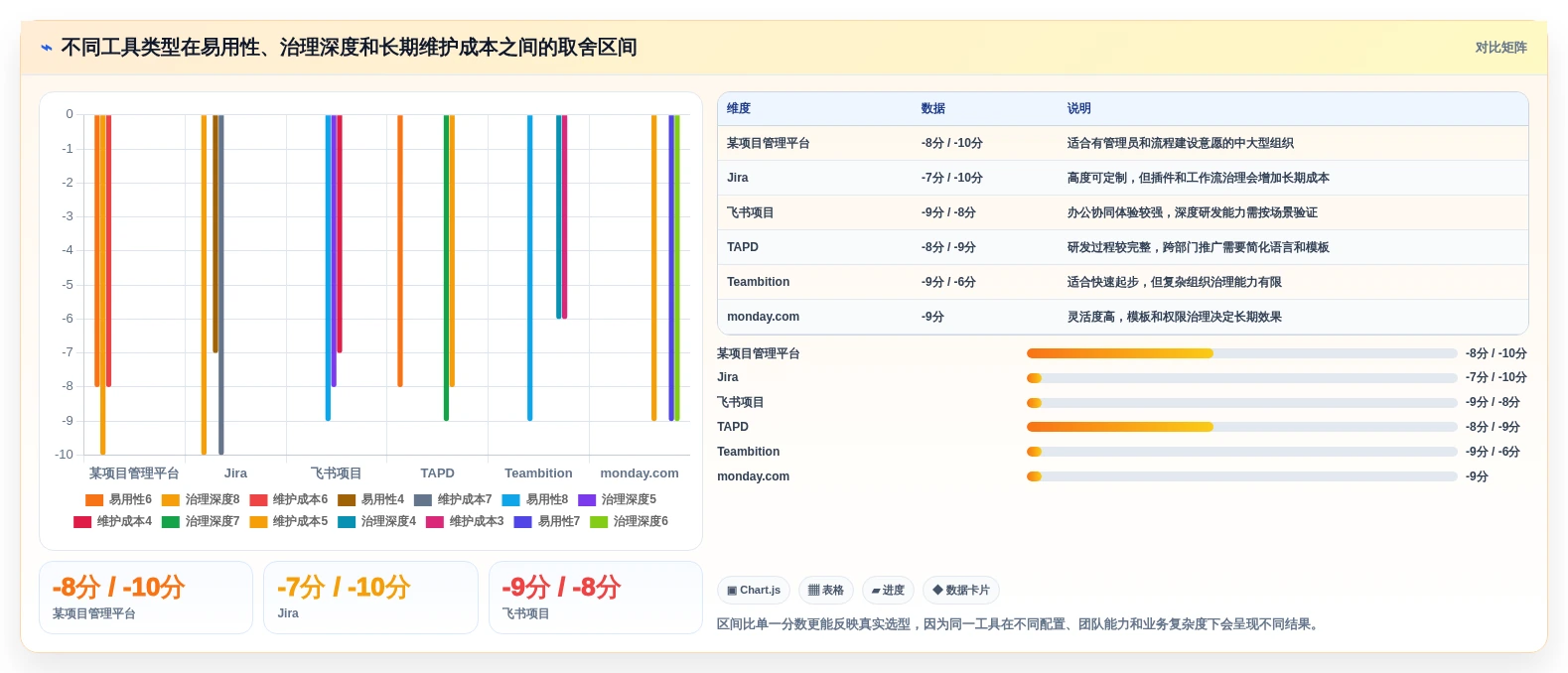Click the -7分 / -10分 table cell for Jira
This screenshot has width=1568, height=673.
click(952, 179)
